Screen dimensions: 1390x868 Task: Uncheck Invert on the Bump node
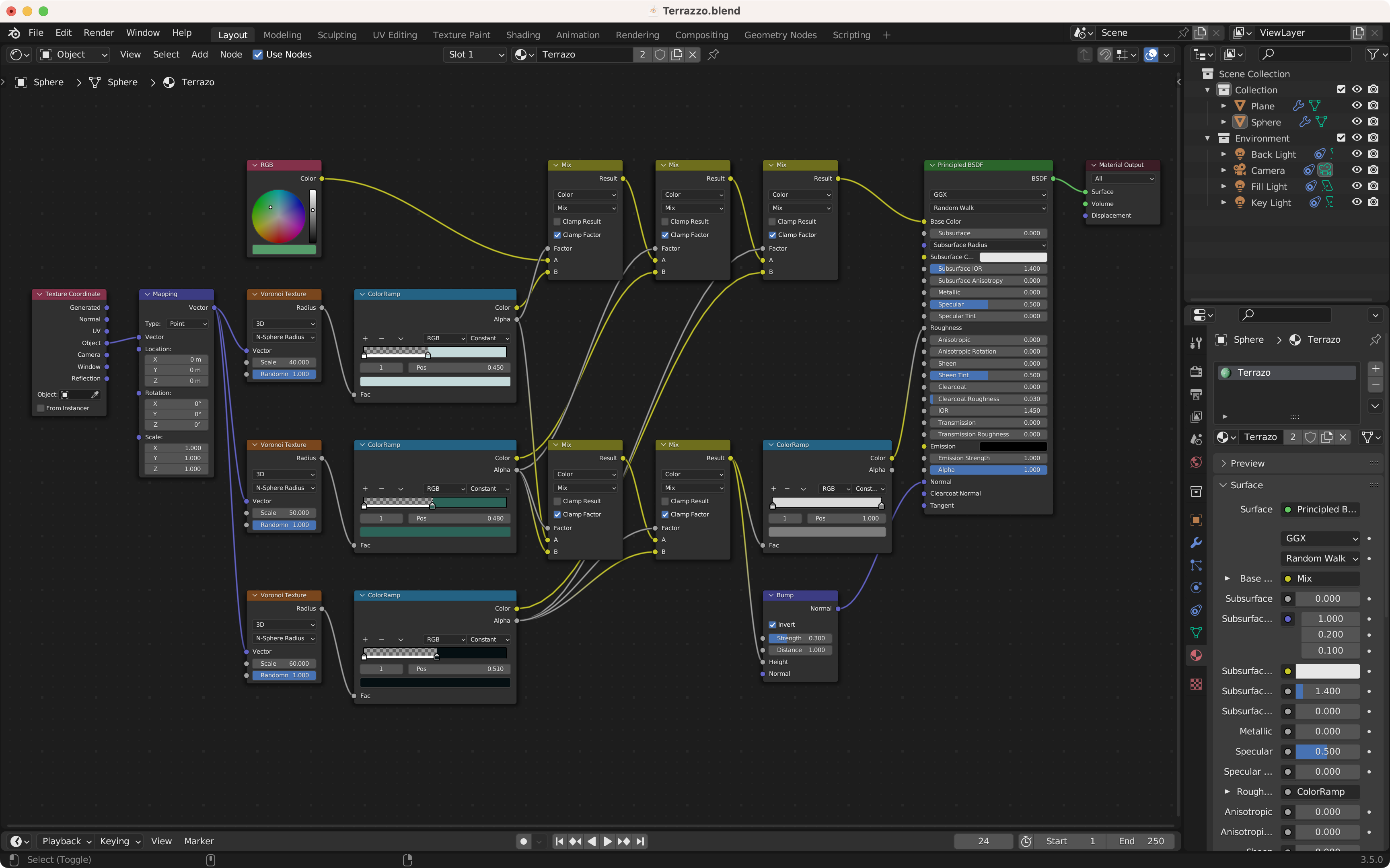pos(773,625)
